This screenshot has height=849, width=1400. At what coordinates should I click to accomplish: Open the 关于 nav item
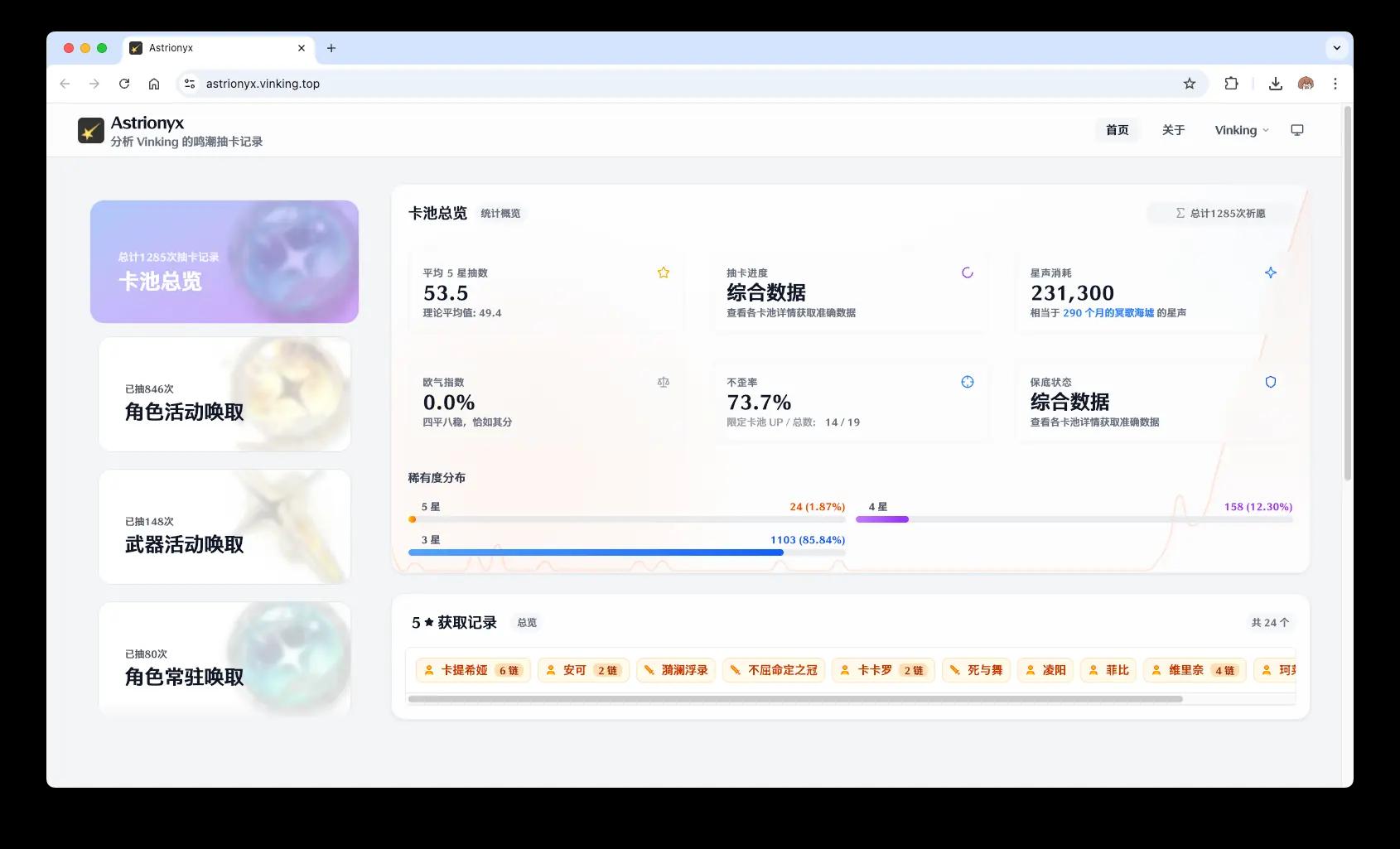pos(1174,130)
